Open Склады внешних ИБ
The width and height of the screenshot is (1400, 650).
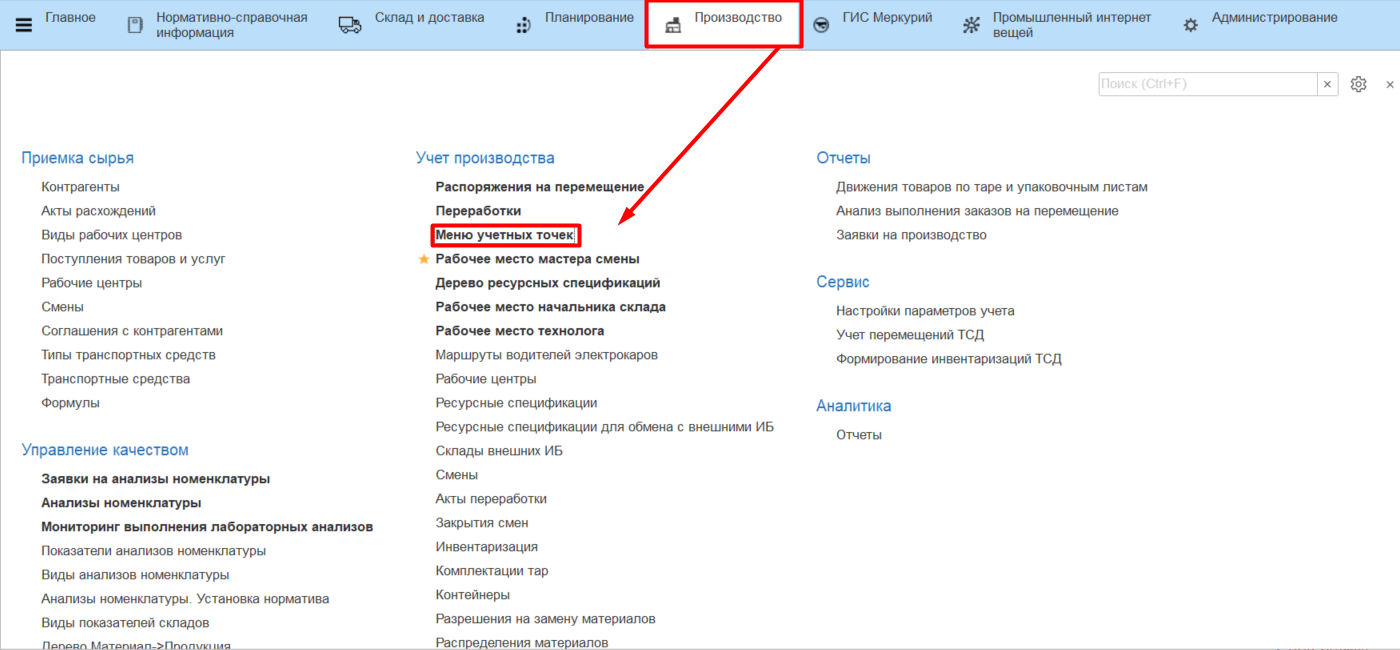coord(499,451)
